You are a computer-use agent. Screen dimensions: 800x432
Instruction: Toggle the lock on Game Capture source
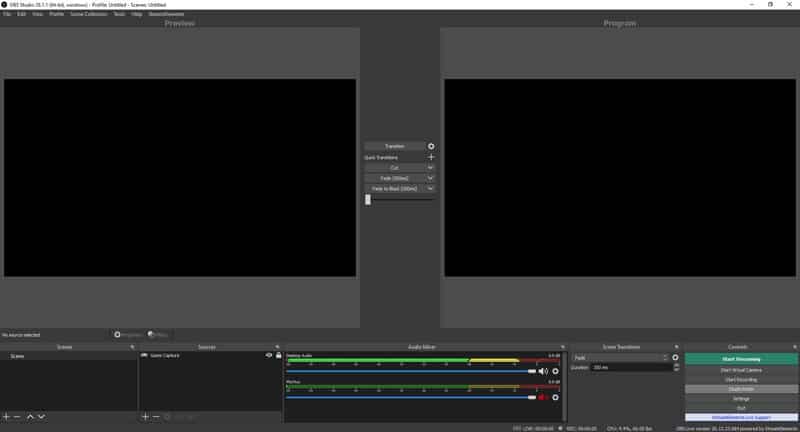point(279,355)
